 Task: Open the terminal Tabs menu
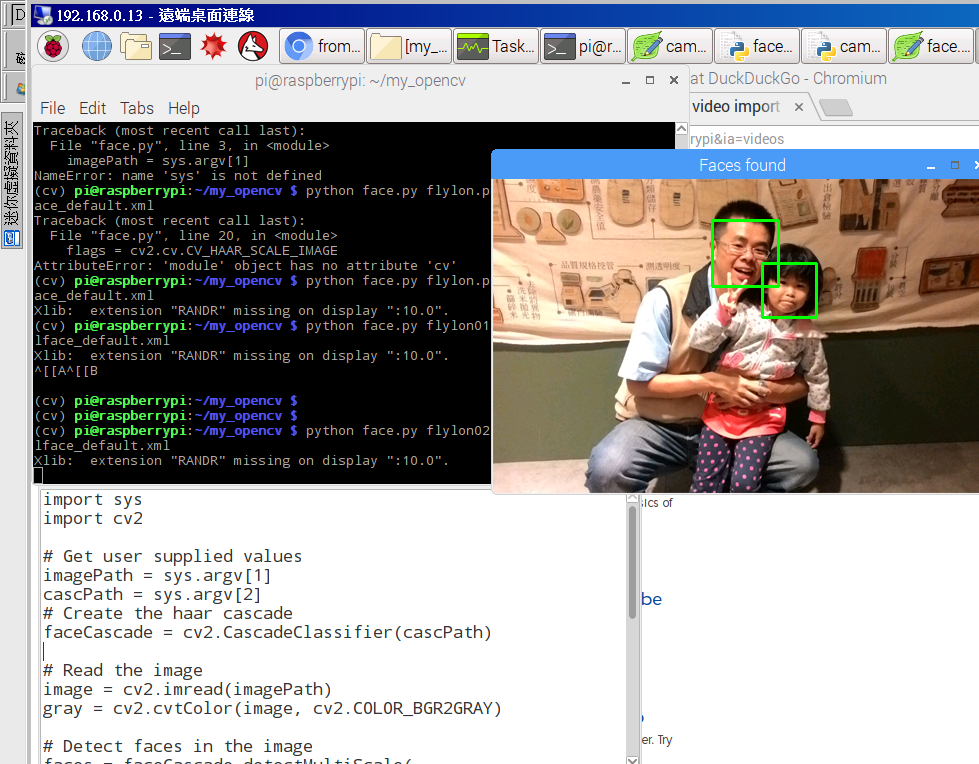[x=137, y=108]
